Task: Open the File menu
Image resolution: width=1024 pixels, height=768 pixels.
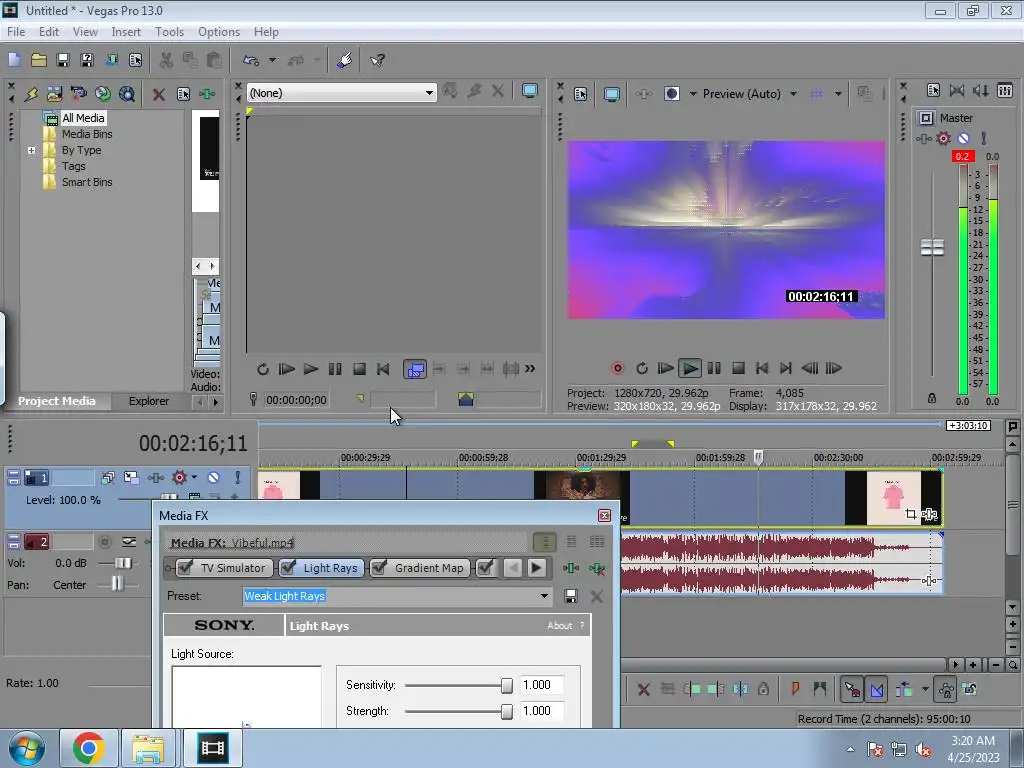Action: 16,31
